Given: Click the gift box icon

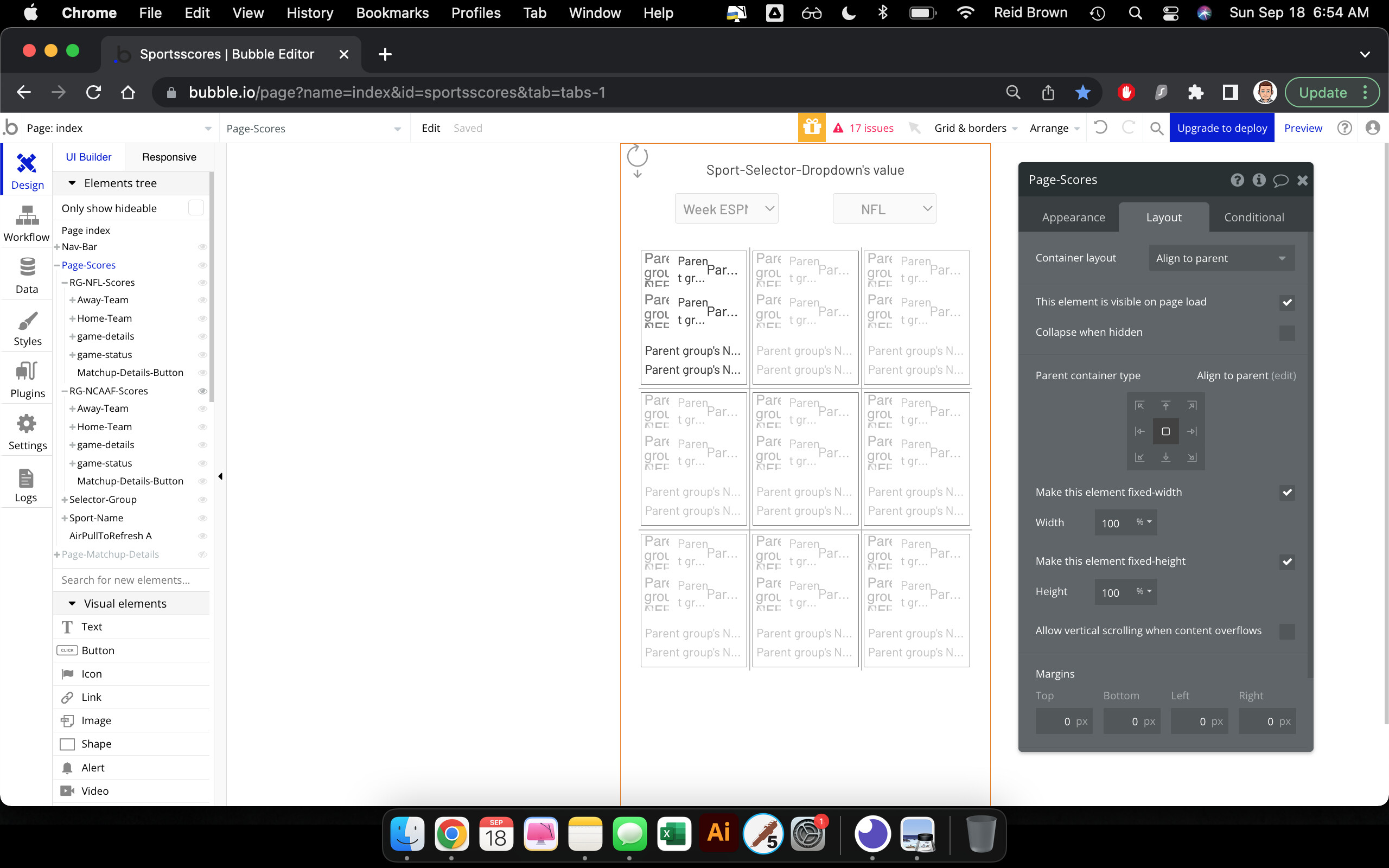Looking at the screenshot, I should coord(812,127).
